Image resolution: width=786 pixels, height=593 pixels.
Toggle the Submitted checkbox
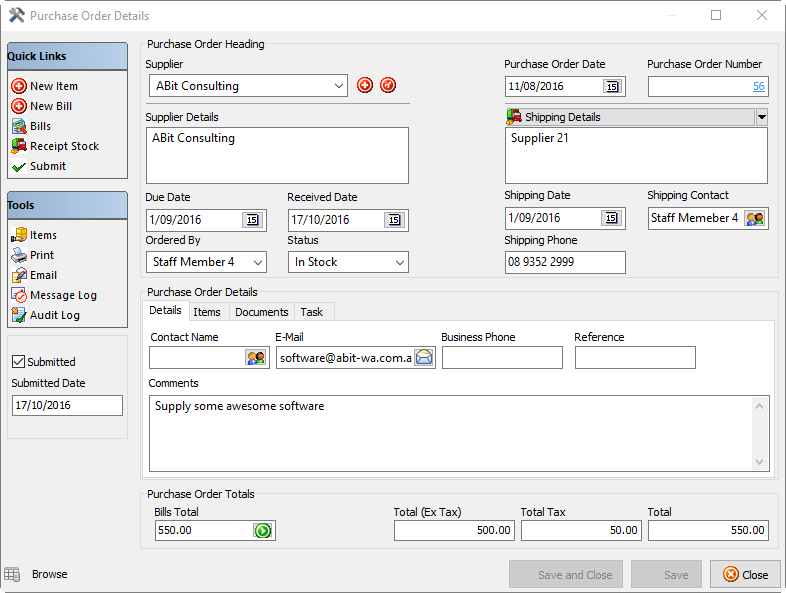click(18, 362)
